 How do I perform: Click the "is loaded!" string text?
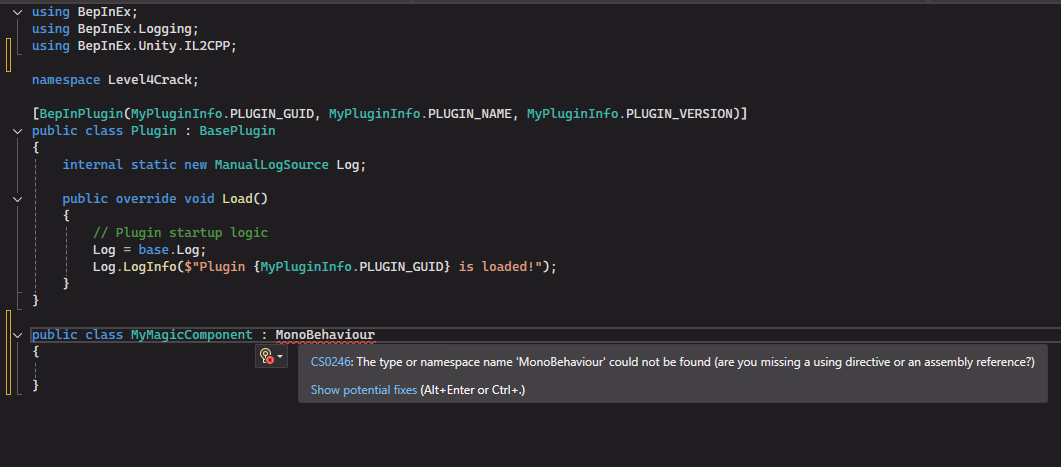point(502,267)
